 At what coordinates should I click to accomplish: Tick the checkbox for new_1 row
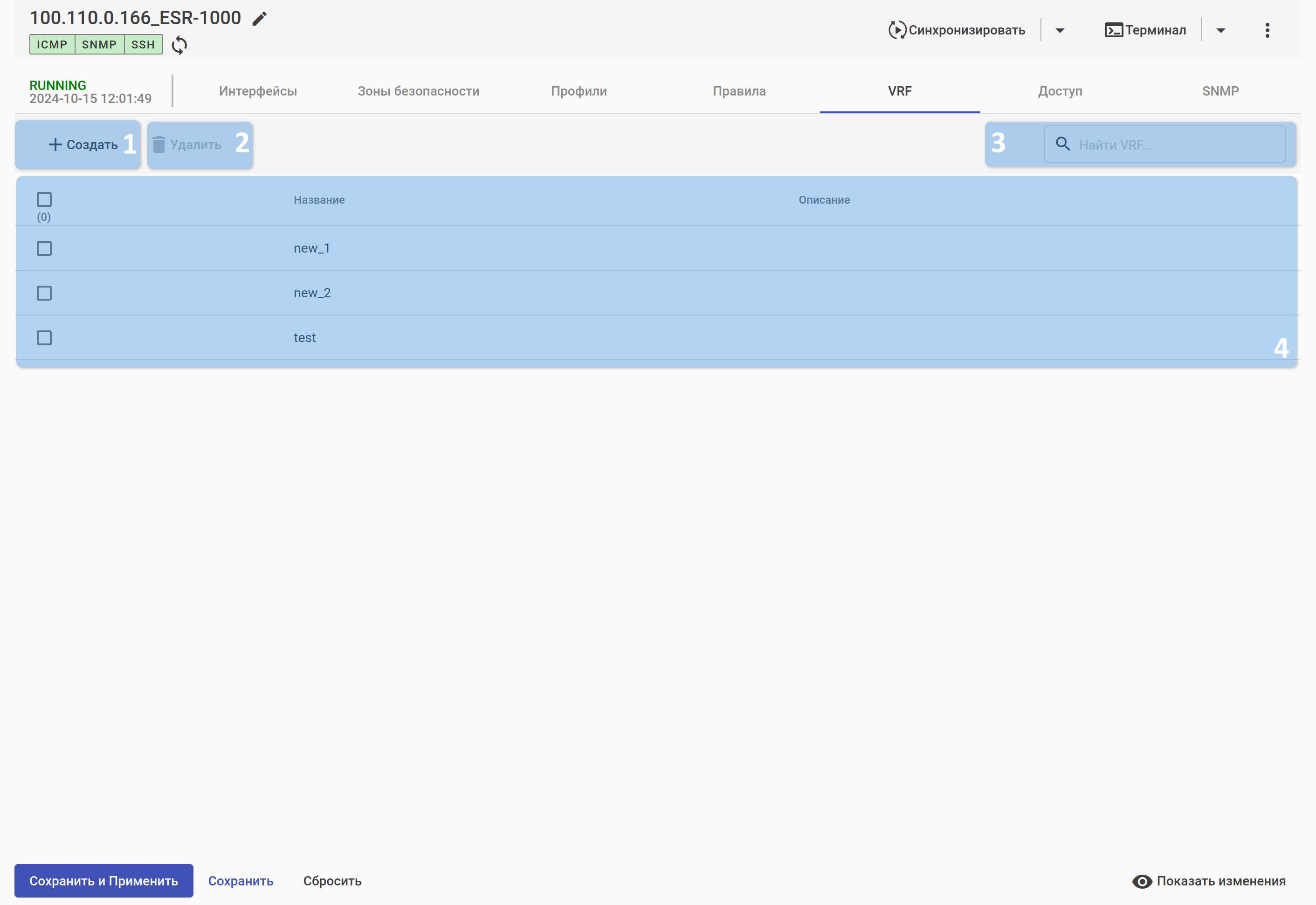pos(44,248)
